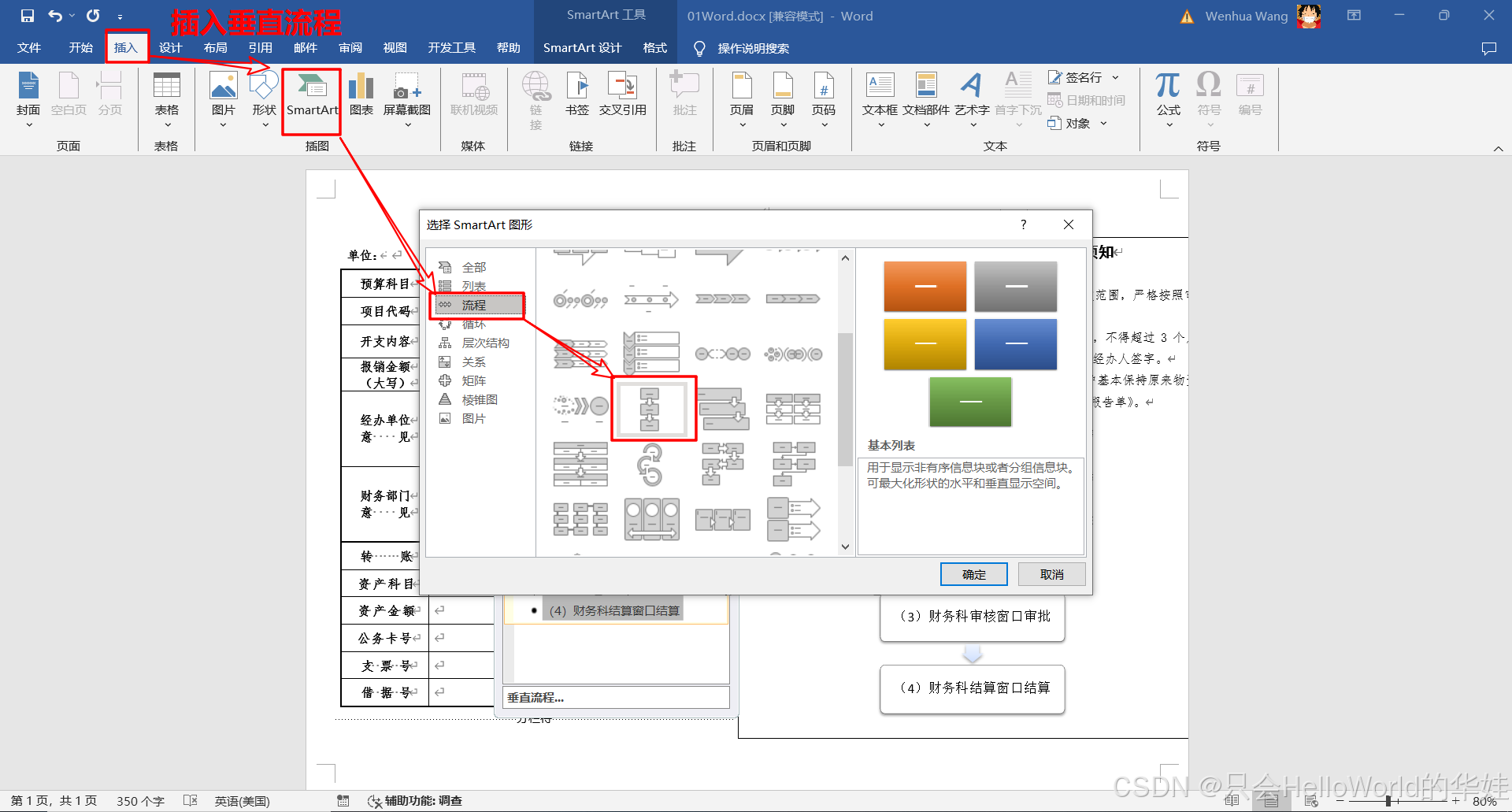This screenshot has height=812, width=1512.
Task: Open the 格式 format tab
Action: (655, 48)
